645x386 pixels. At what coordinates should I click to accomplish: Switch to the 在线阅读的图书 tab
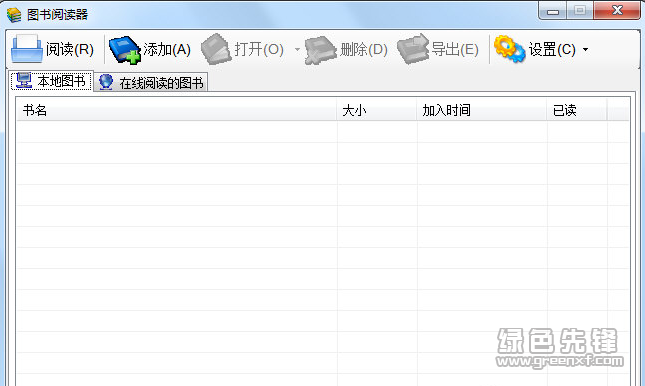coord(151,82)
